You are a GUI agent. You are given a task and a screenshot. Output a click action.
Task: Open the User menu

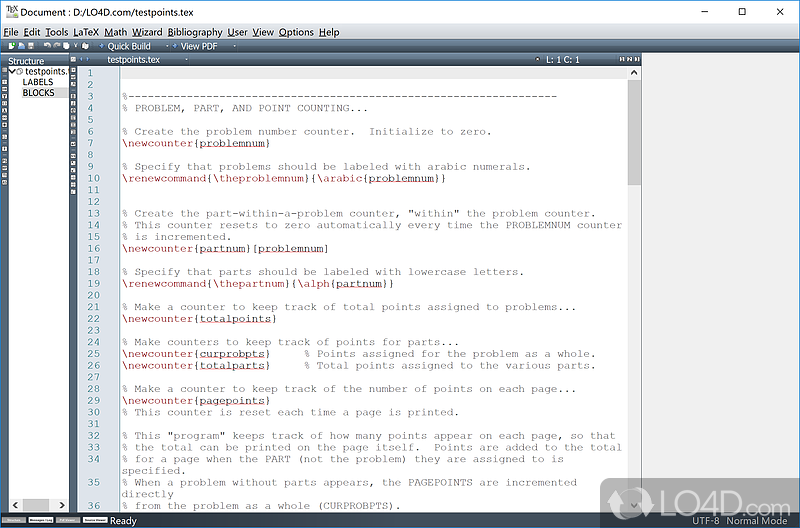(x=237, y=32)
